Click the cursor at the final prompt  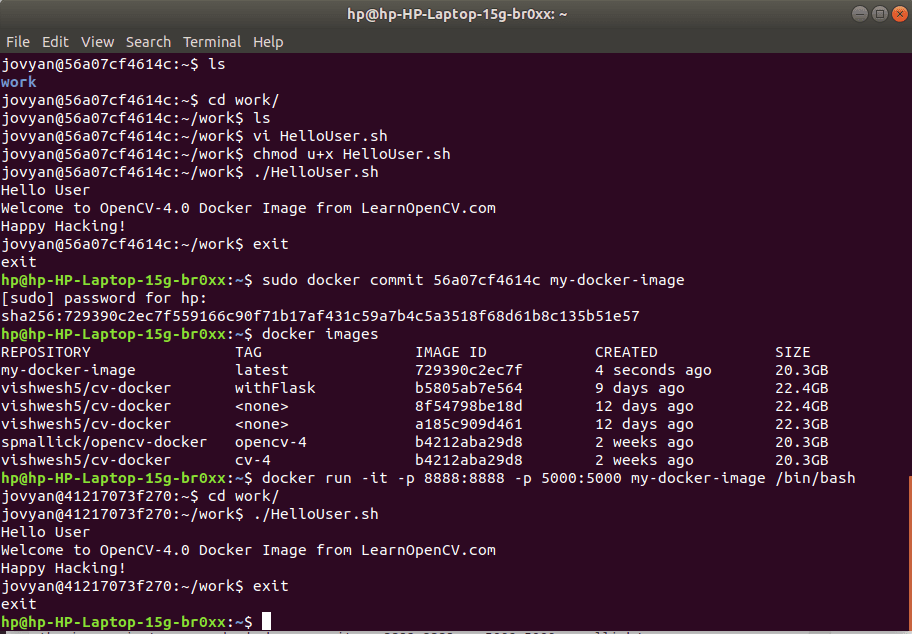tap(266, 622)
